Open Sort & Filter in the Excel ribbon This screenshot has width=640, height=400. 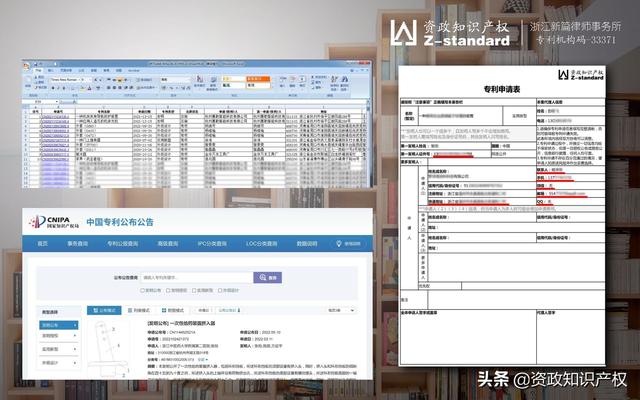pos(334,82)
